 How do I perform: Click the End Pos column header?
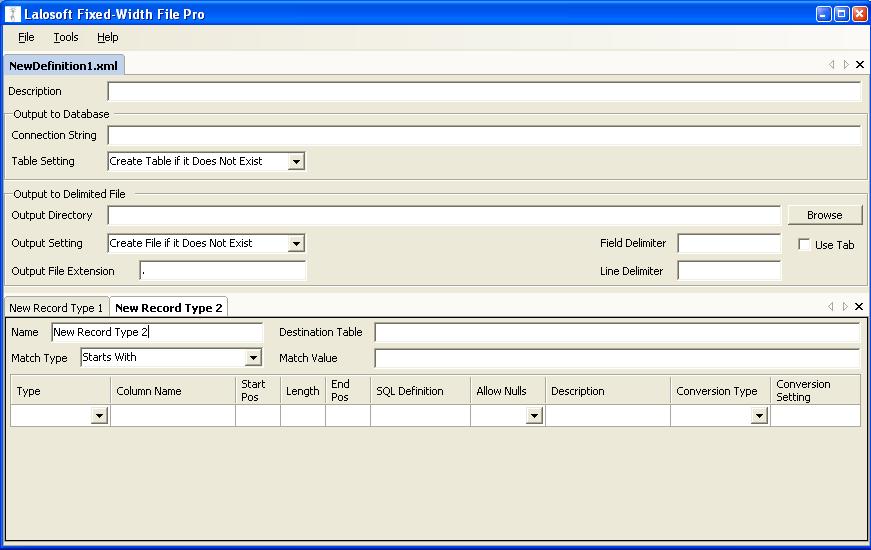click(348, 391)
